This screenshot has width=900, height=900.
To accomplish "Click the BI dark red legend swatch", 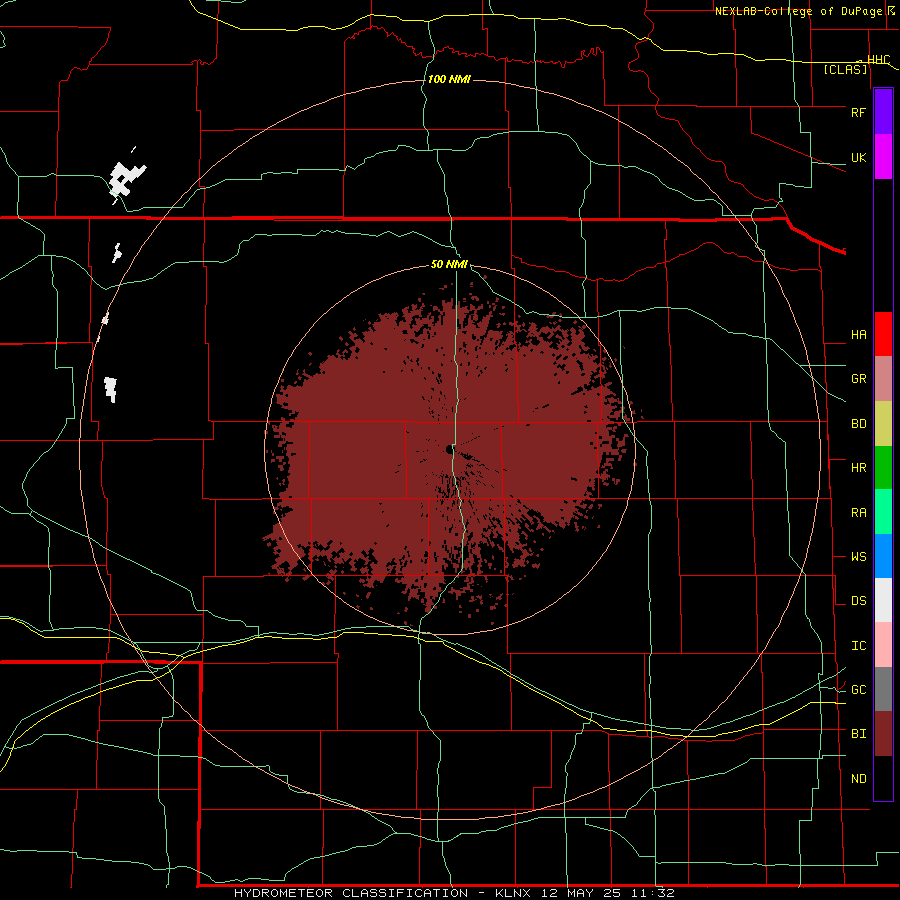I will point(883,734).
